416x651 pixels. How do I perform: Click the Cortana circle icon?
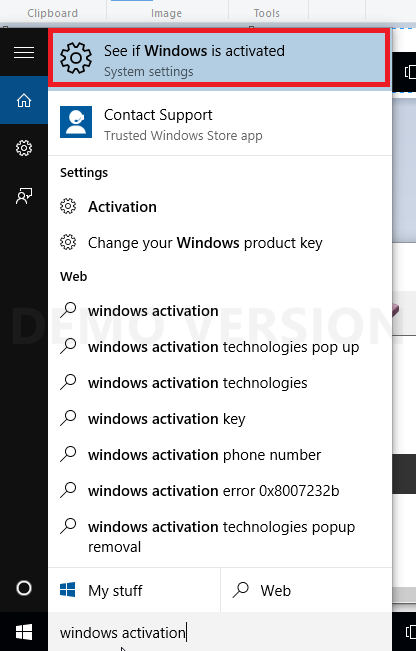point(24,588)
